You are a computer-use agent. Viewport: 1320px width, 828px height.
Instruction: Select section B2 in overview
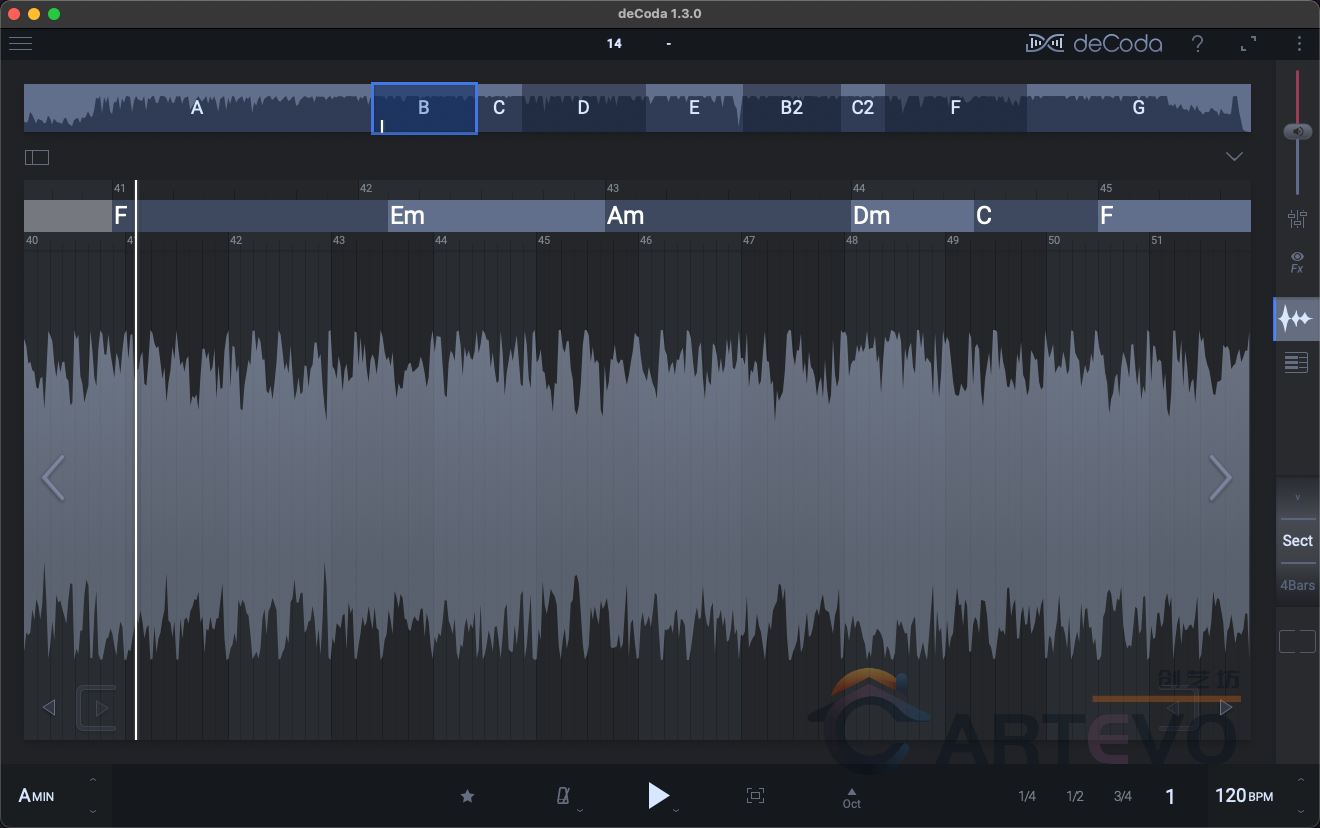792,108
